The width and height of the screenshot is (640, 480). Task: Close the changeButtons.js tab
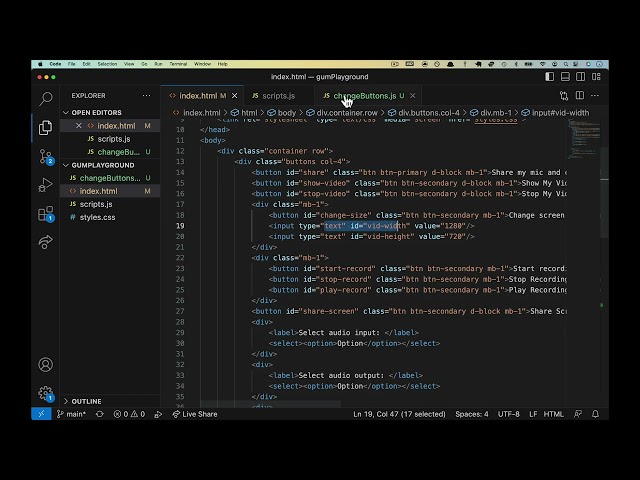(x=413, y=96)
